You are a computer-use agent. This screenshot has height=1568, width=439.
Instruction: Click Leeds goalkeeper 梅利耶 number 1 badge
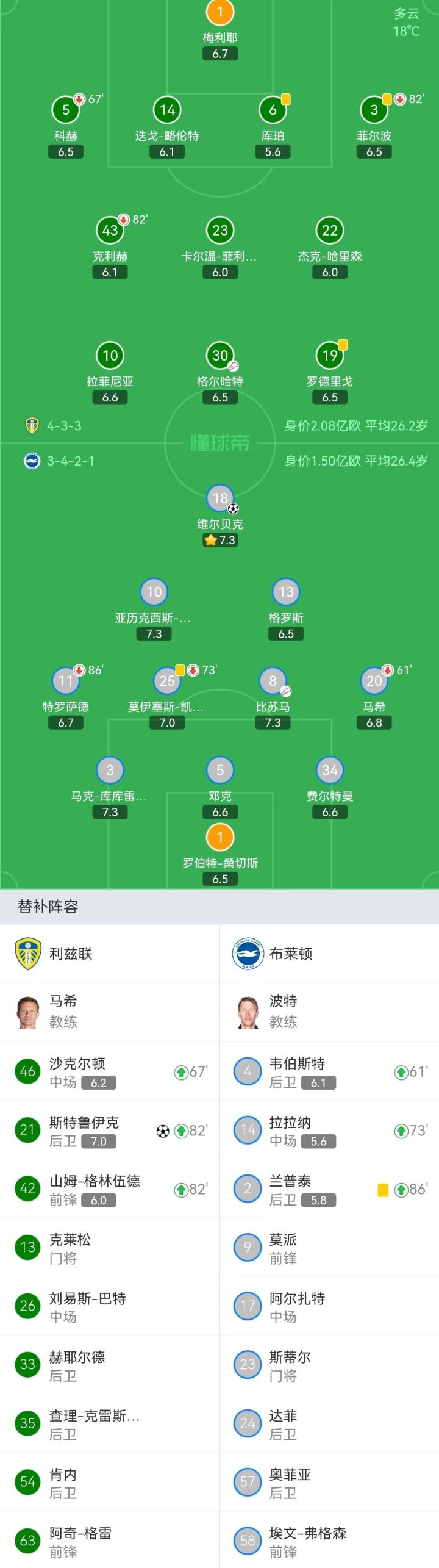point(220,12)
